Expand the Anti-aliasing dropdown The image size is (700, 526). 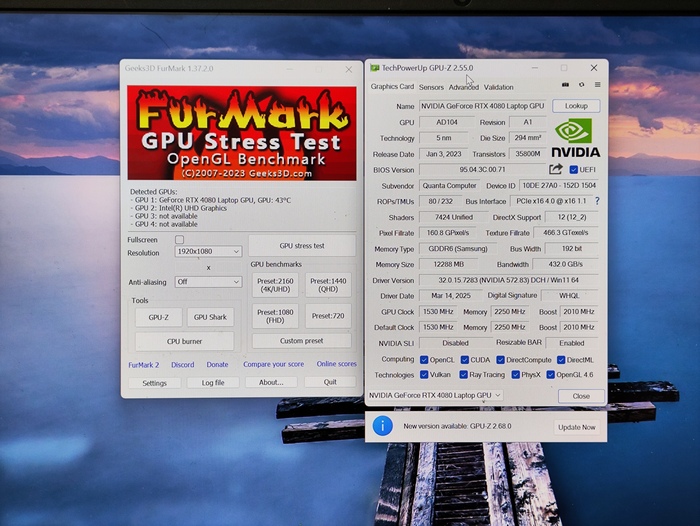point(208,282)
